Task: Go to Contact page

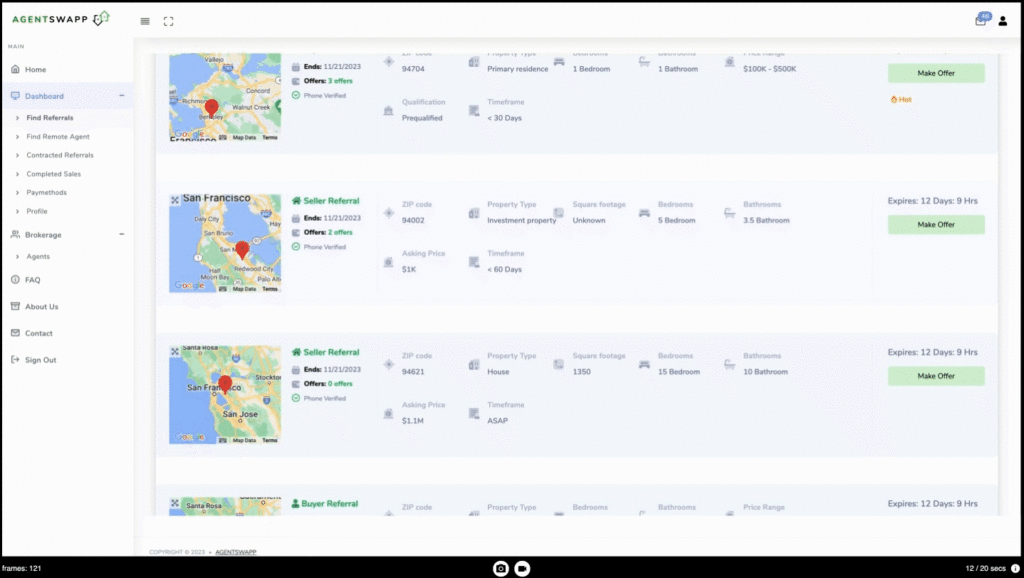Action: tap(39, 333)
